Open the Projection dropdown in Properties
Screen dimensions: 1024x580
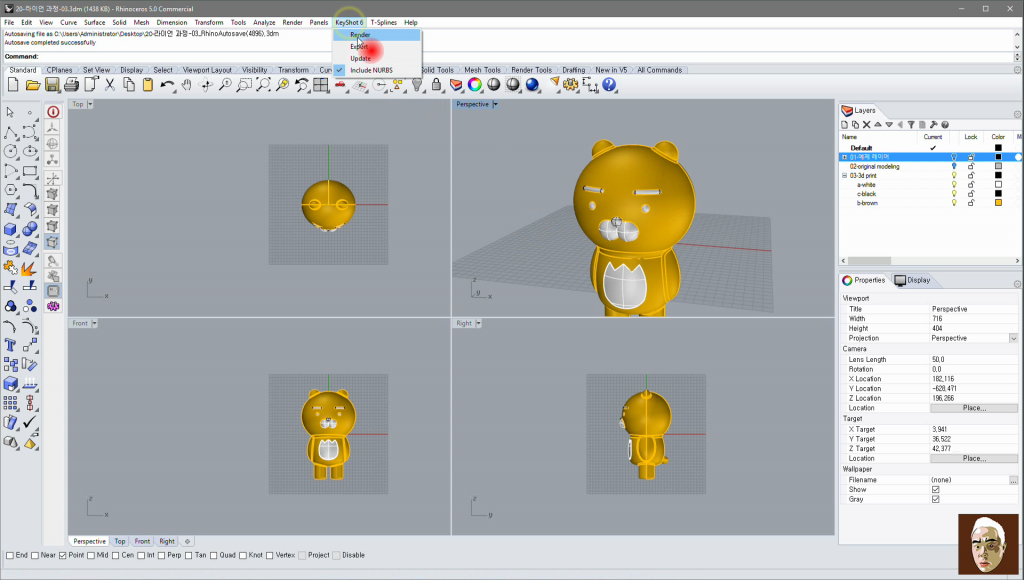click(x=1013, y=338)
